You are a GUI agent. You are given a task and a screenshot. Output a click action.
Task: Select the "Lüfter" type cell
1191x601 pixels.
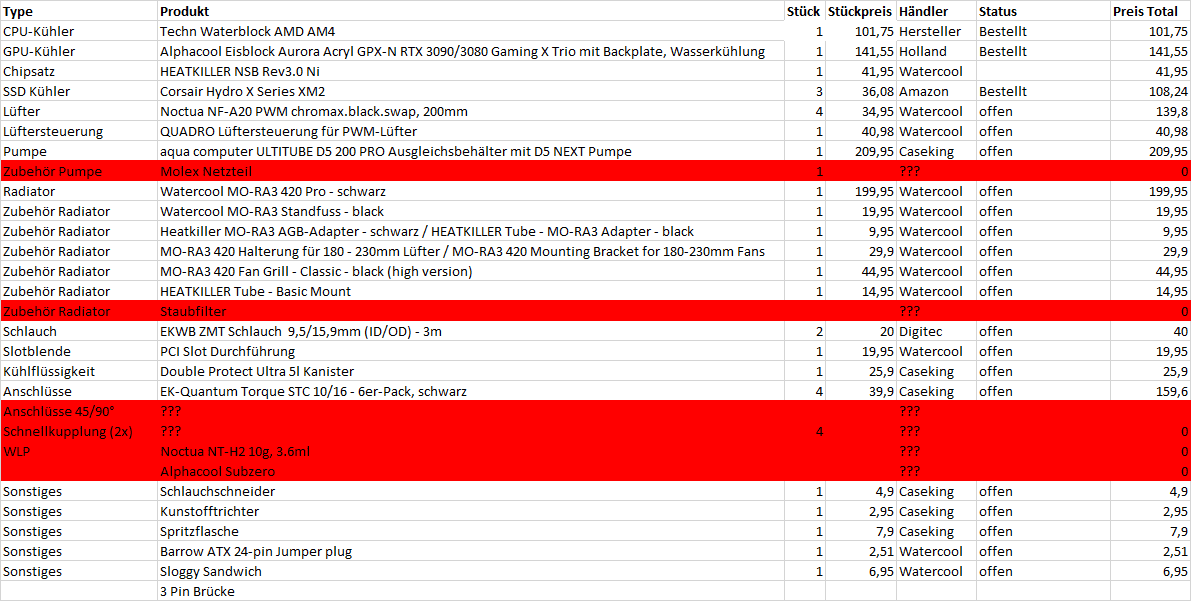(x=79, y=112)
